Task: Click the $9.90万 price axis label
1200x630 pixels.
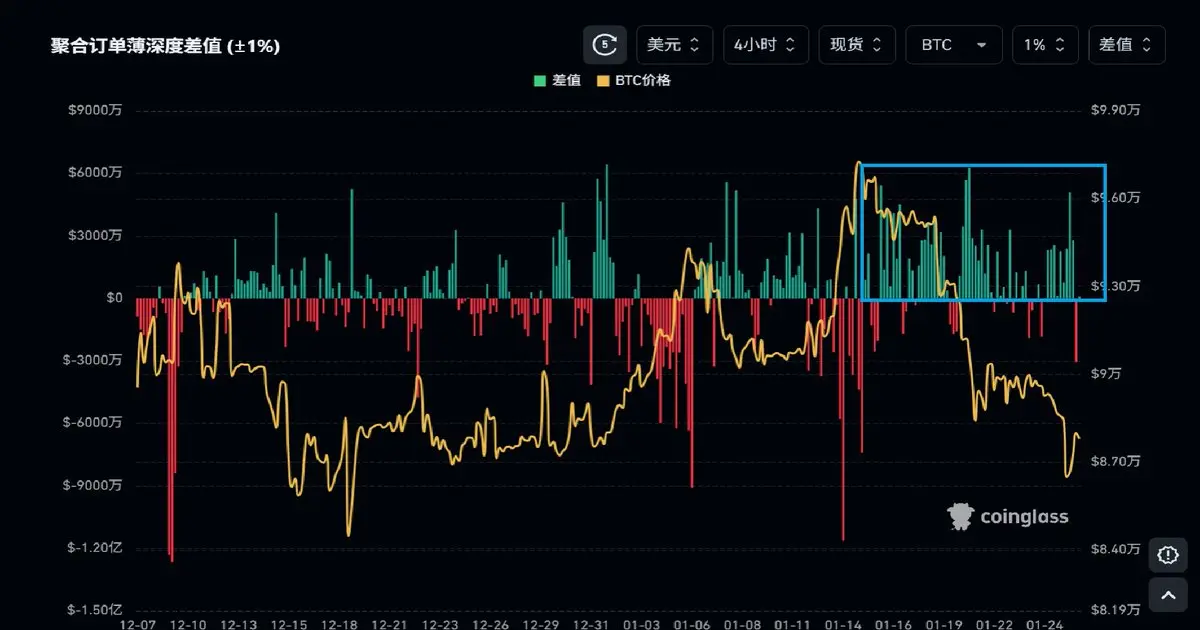Action: (x=1115, y=111)
